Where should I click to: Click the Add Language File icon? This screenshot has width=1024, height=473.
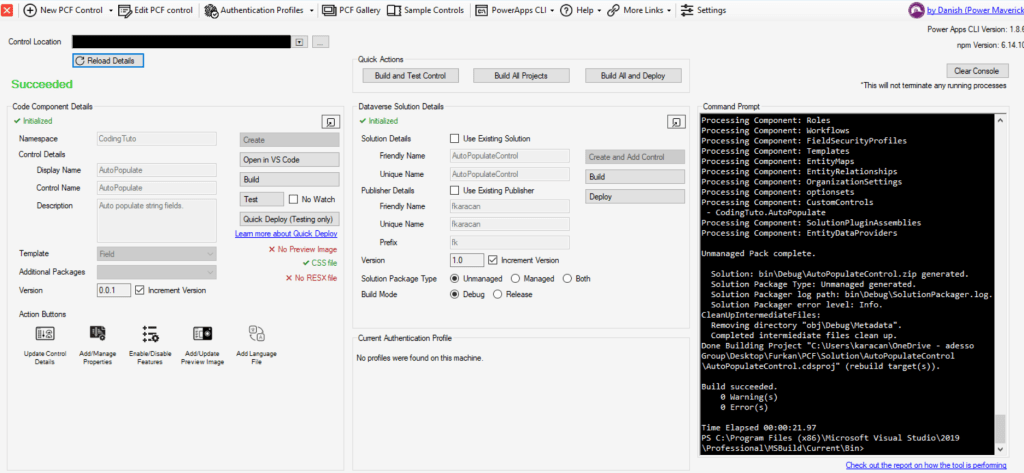[256, 334]
